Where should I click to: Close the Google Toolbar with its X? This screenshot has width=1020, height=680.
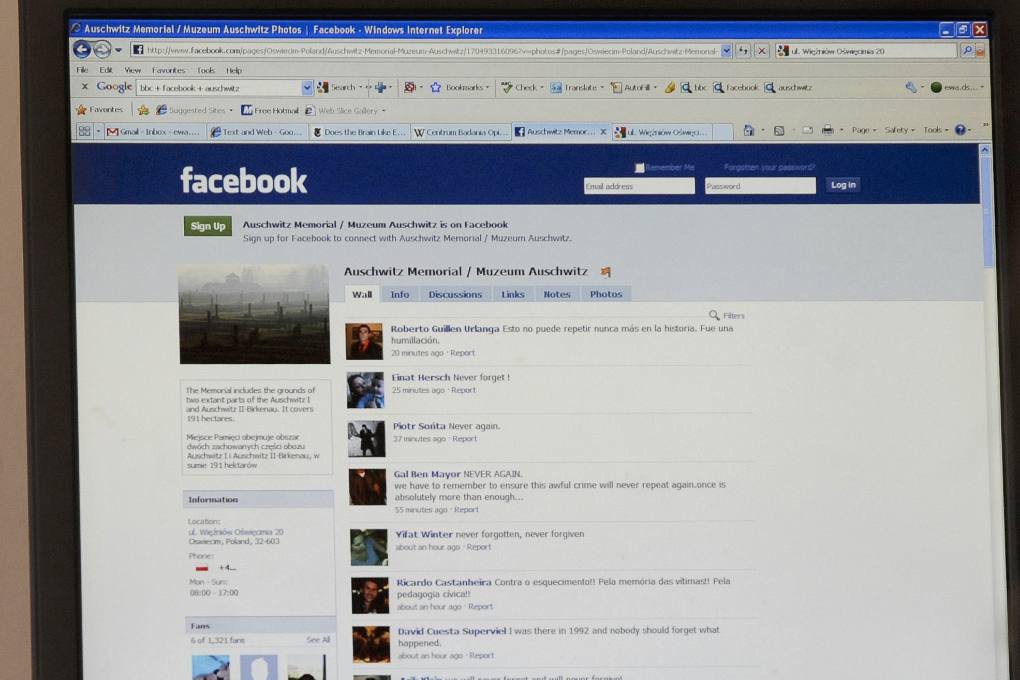click(x=85, y=87)
